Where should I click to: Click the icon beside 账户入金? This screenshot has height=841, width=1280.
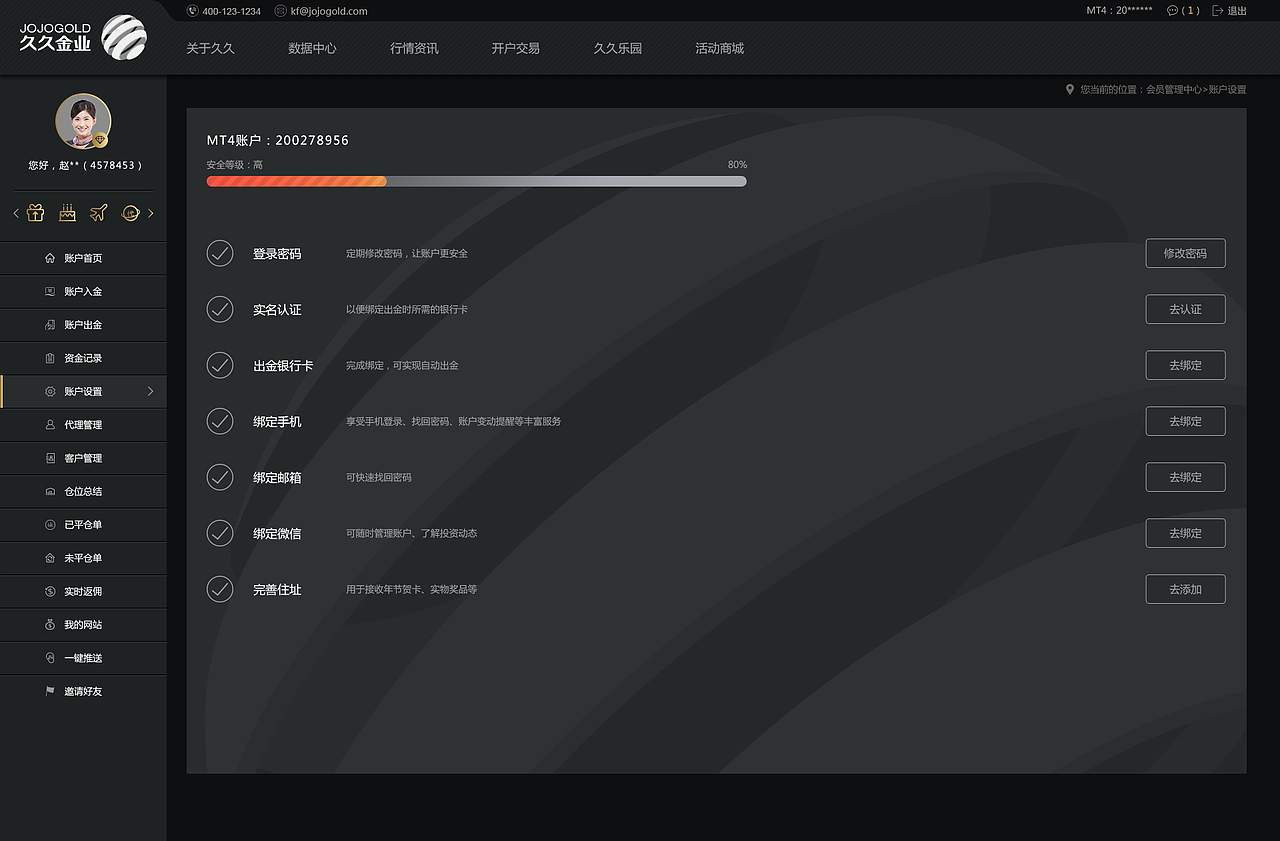coord(50,291)
